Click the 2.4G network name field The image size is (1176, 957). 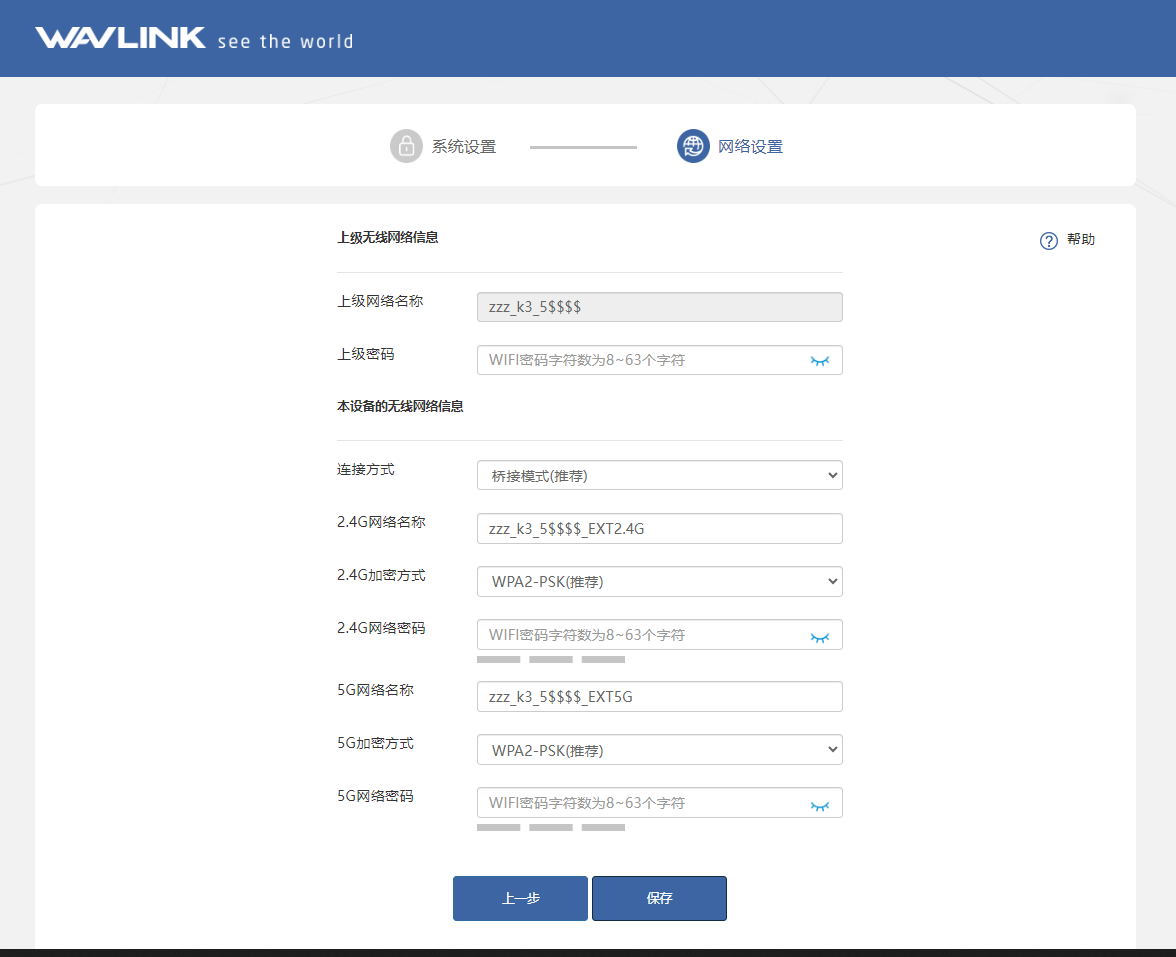tap(659, 529)
